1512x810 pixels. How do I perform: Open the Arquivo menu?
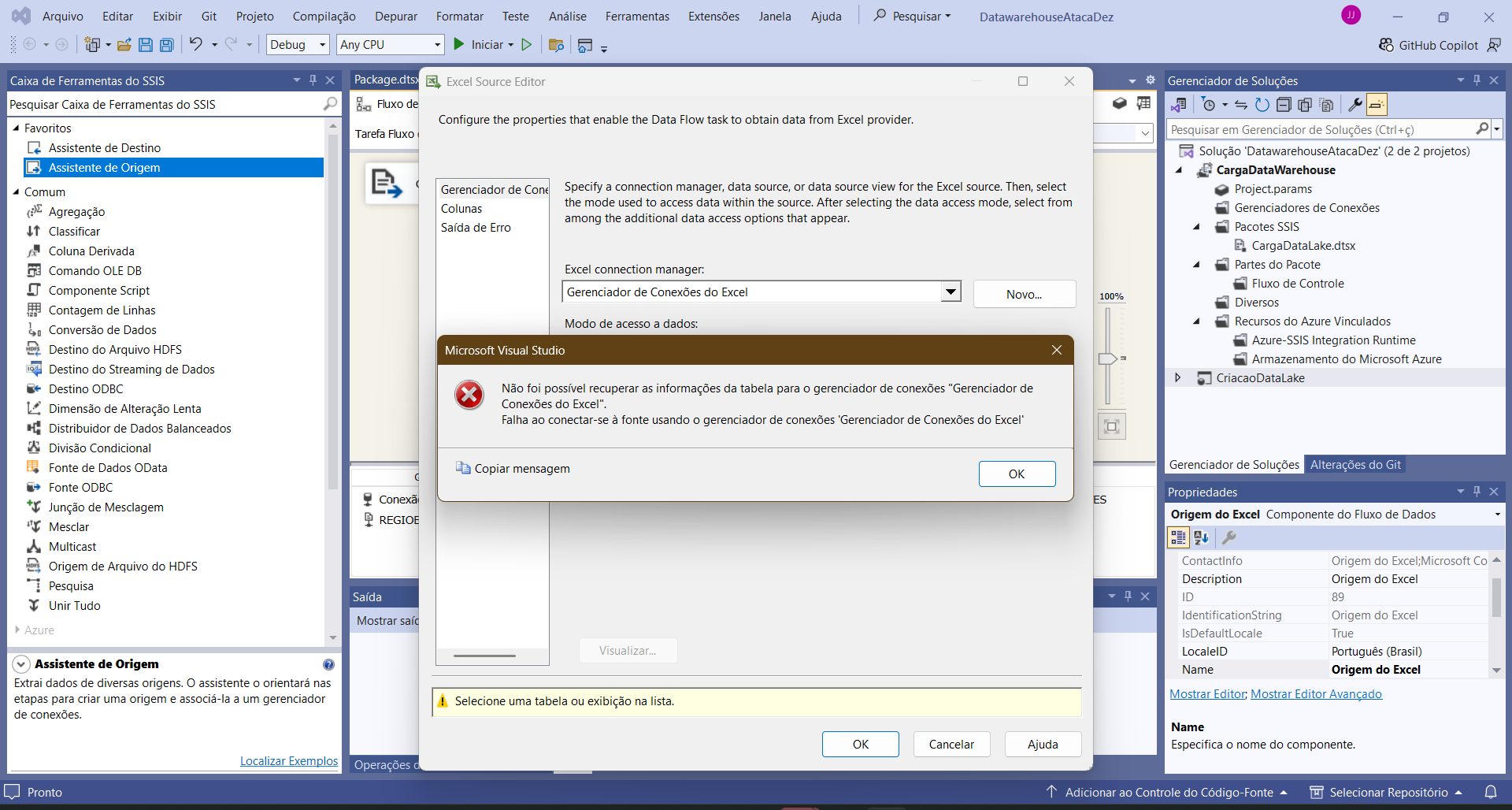coord(62,16)
